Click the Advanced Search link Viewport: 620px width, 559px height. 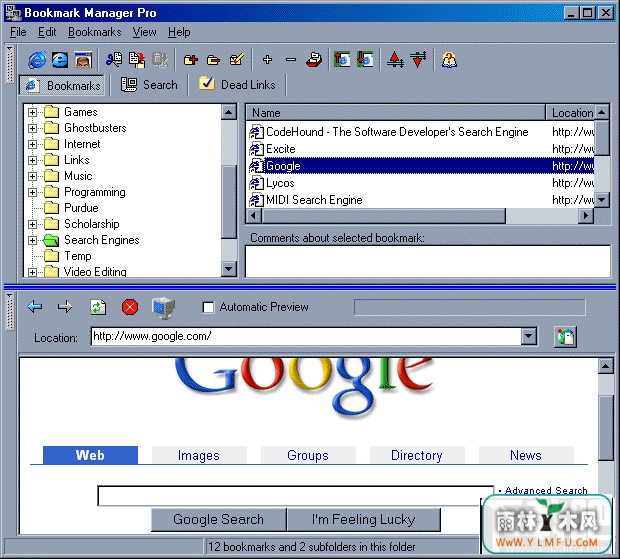(546, 490)
